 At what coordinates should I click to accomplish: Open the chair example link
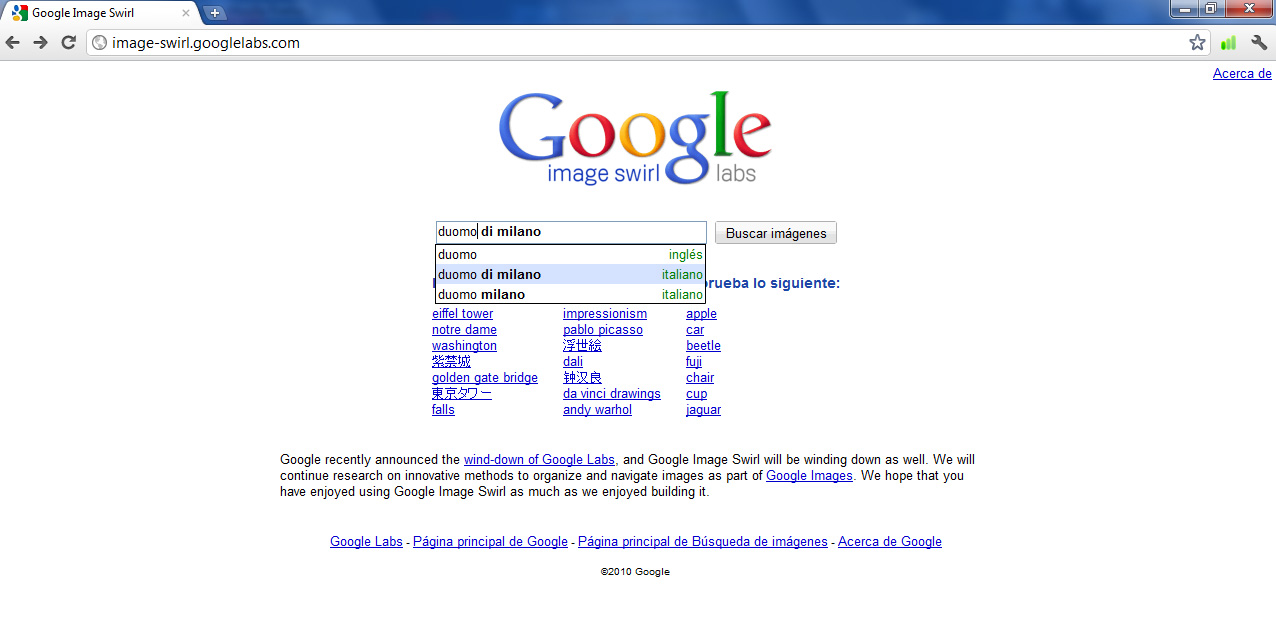[x=700, y=378]
